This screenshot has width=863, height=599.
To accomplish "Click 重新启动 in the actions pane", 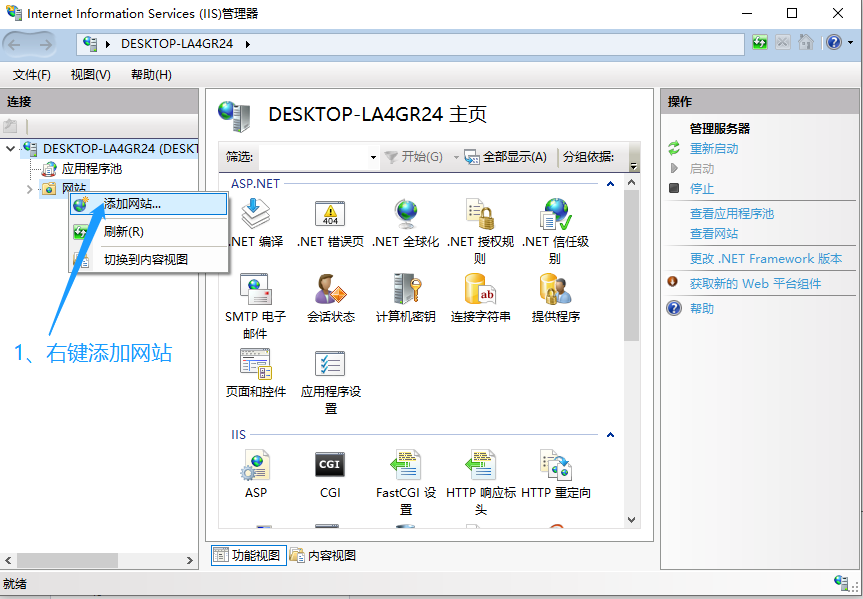I will [714, 149].
